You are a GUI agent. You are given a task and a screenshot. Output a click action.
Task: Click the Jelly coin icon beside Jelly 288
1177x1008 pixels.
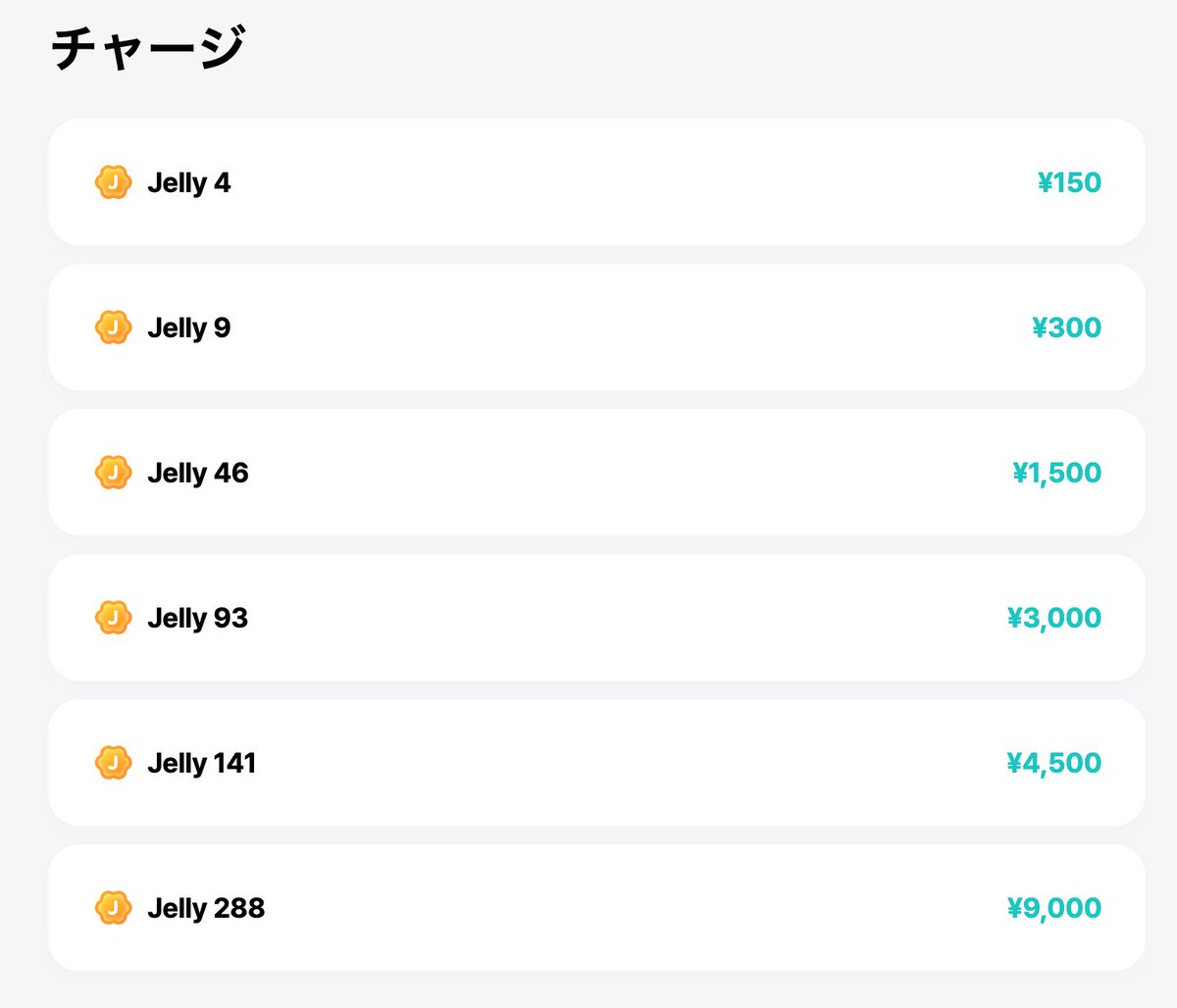pyautogui.click(x=113, y=908)
